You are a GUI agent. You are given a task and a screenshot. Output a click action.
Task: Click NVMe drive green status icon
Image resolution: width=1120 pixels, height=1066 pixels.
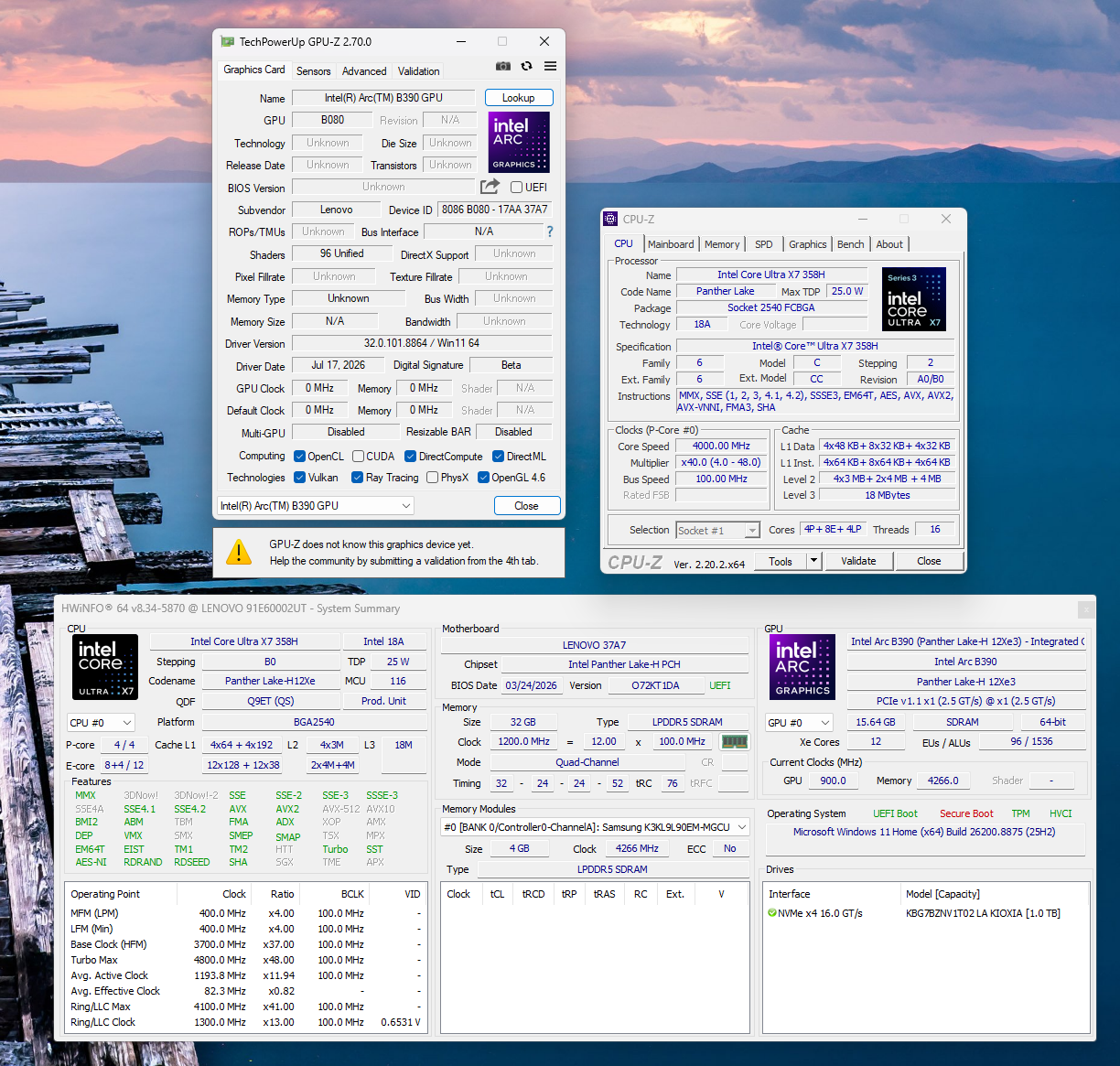(x=772, y=913)
